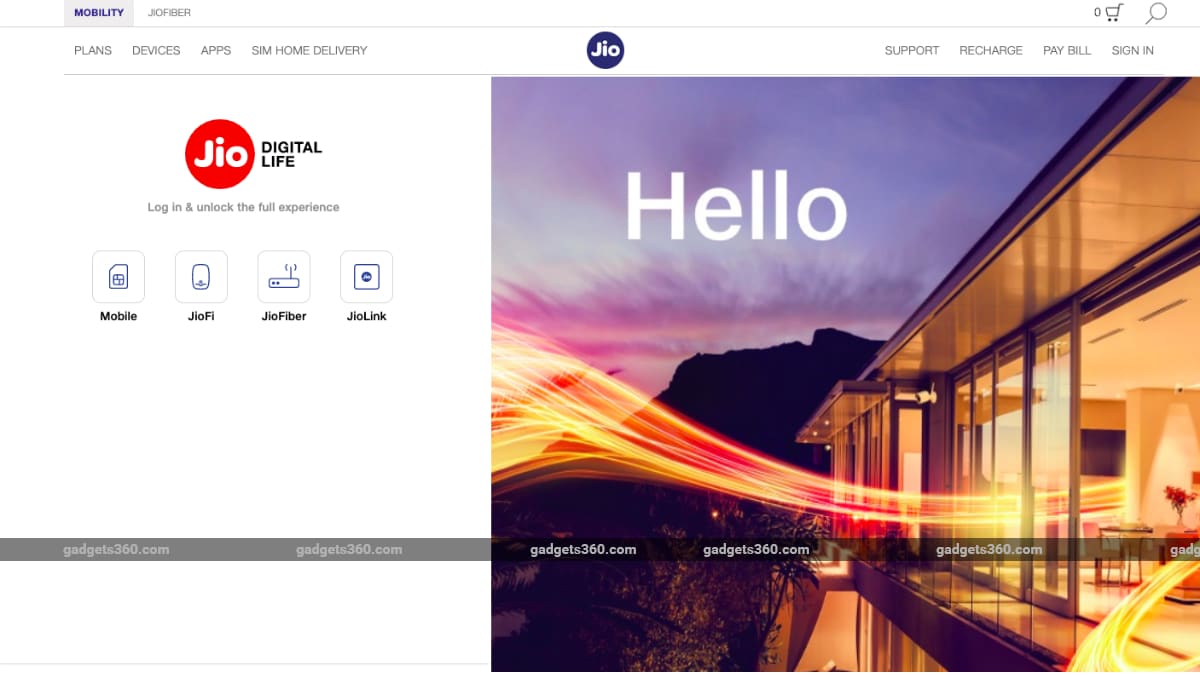Viewport: 1200px width, 675px height.
Task: Click the search magnifier icon
Action: (1156, 13)
